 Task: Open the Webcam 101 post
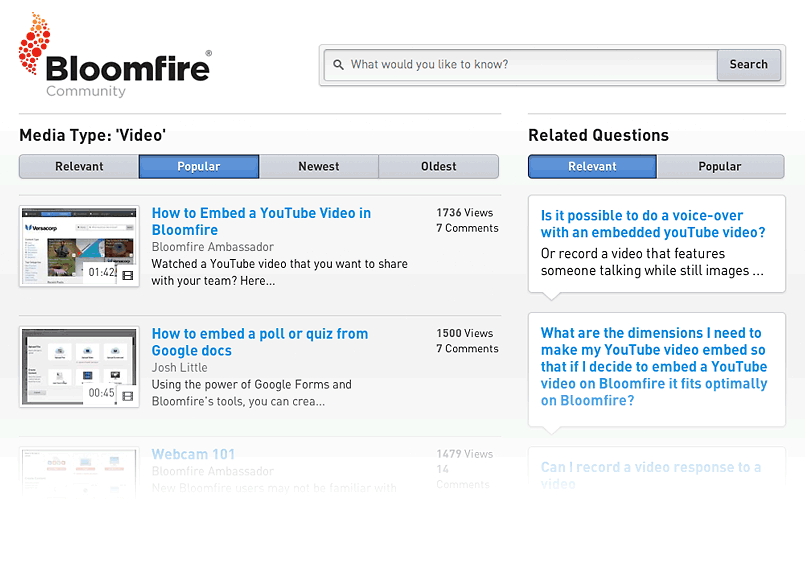[193, 454]
